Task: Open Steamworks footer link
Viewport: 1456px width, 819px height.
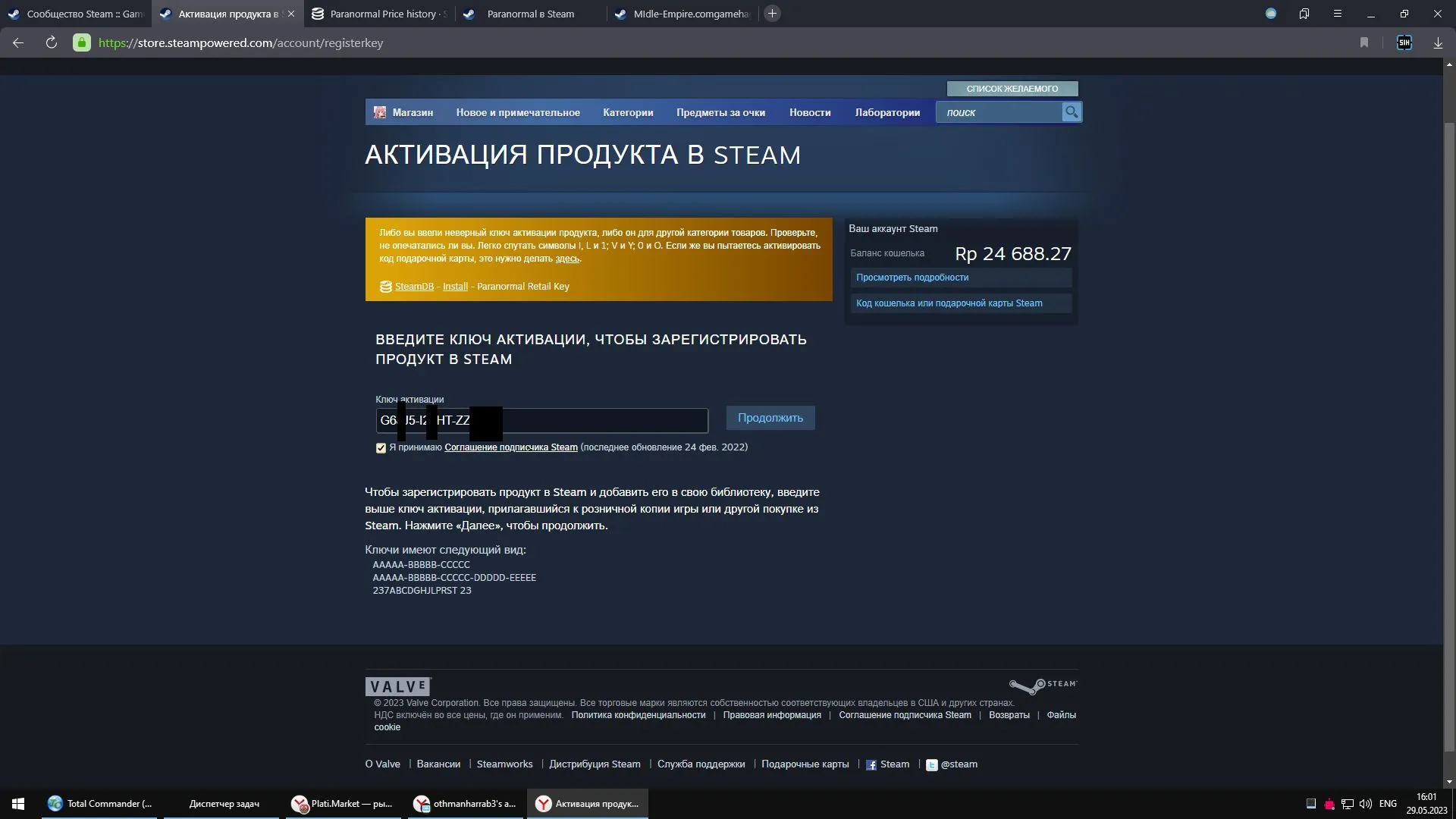Action: point(504,764)
